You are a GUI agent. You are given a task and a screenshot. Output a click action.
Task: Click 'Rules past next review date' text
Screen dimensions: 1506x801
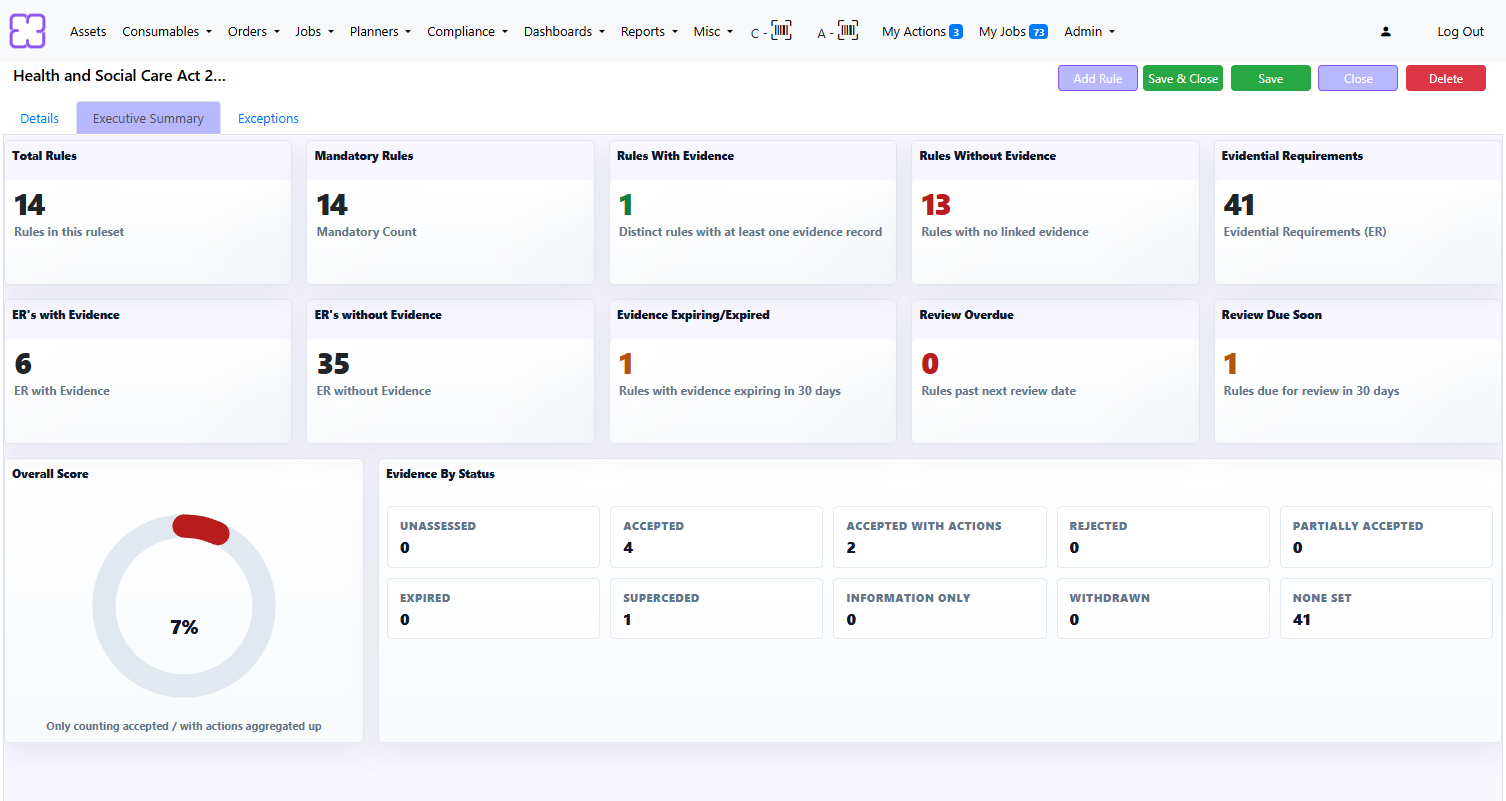(999, 391)
